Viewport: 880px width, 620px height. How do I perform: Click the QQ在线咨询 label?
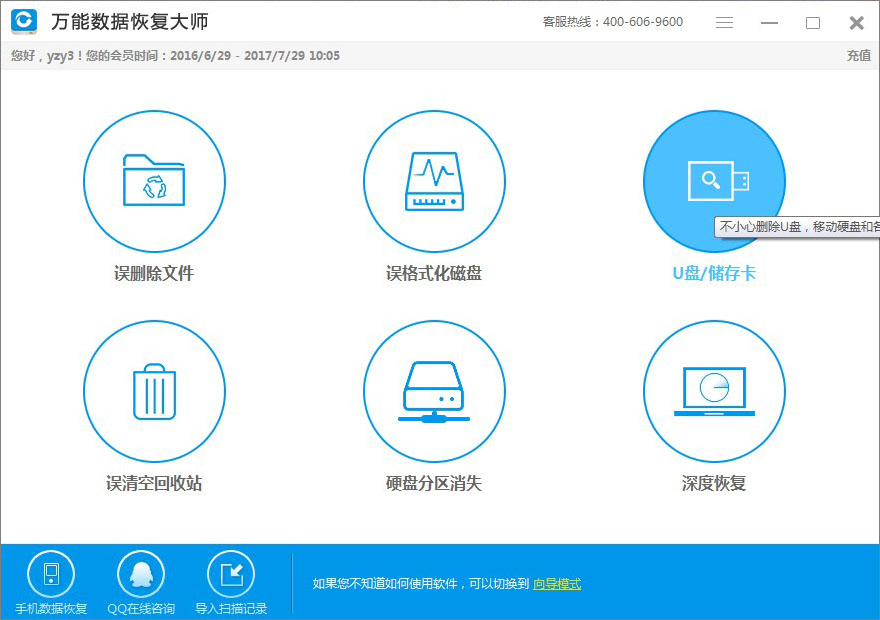(141, 609)
